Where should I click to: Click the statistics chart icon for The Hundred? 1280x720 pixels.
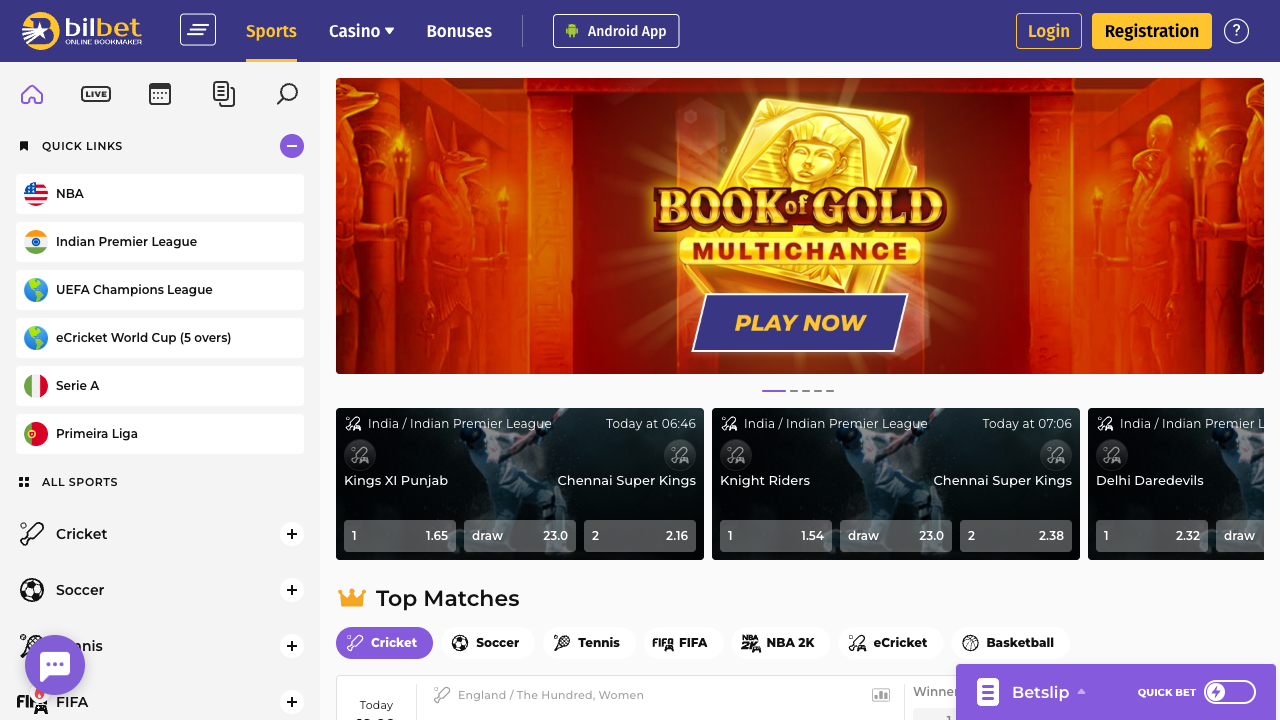(881, 695)
